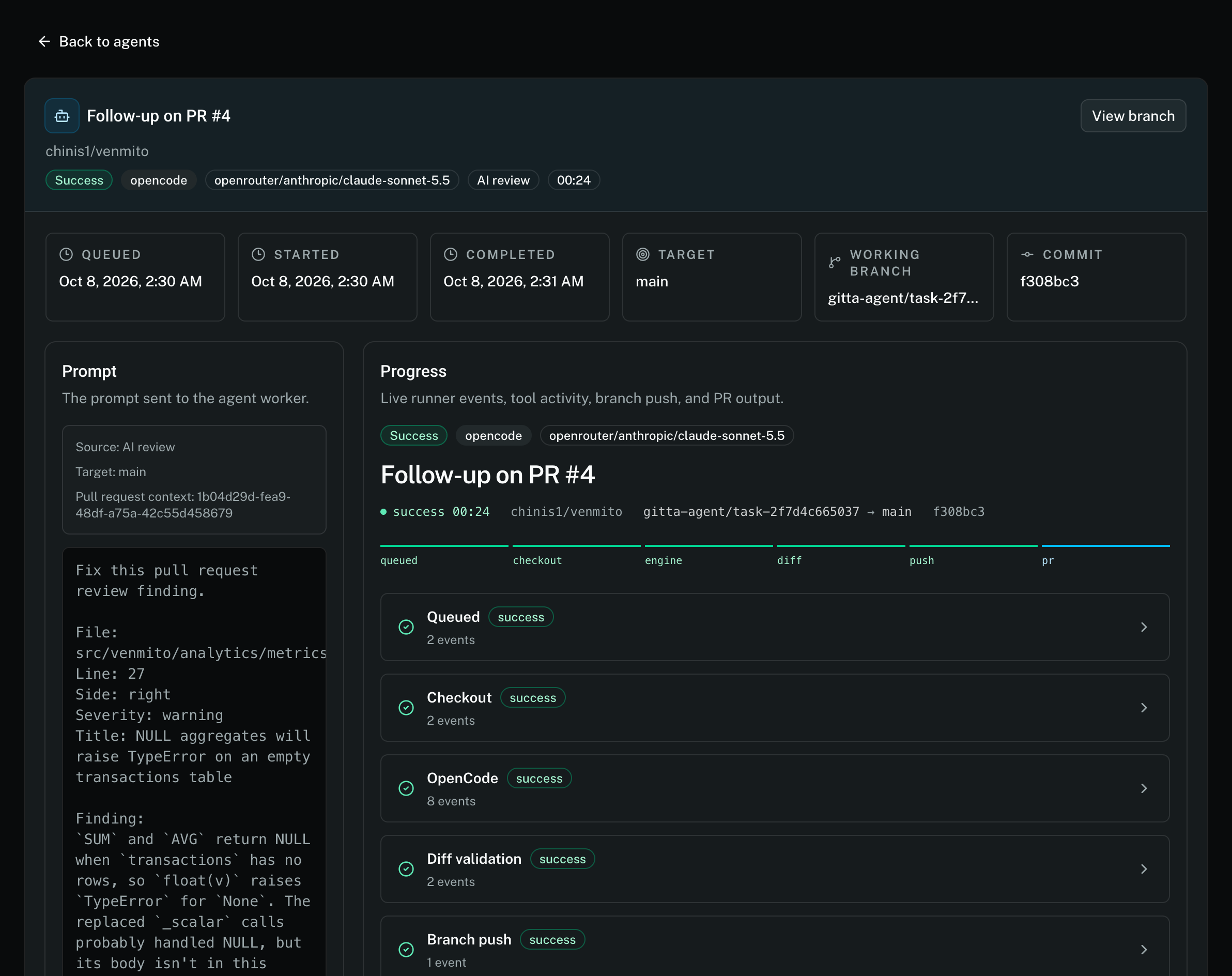Select the diff progress stage
Image resolution: width=1232 pixels, height=976 pixels.
(841, 555)
